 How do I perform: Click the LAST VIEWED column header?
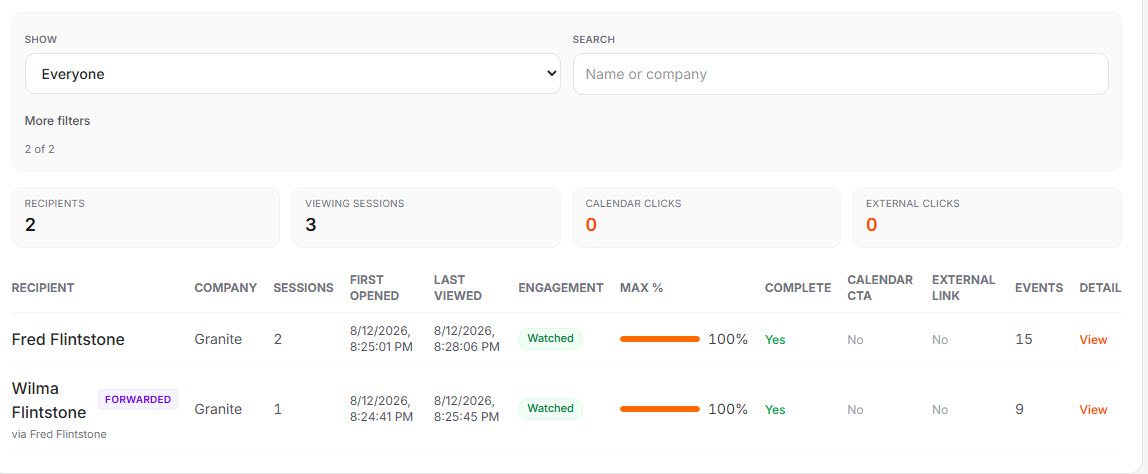[x=458, y=288]
